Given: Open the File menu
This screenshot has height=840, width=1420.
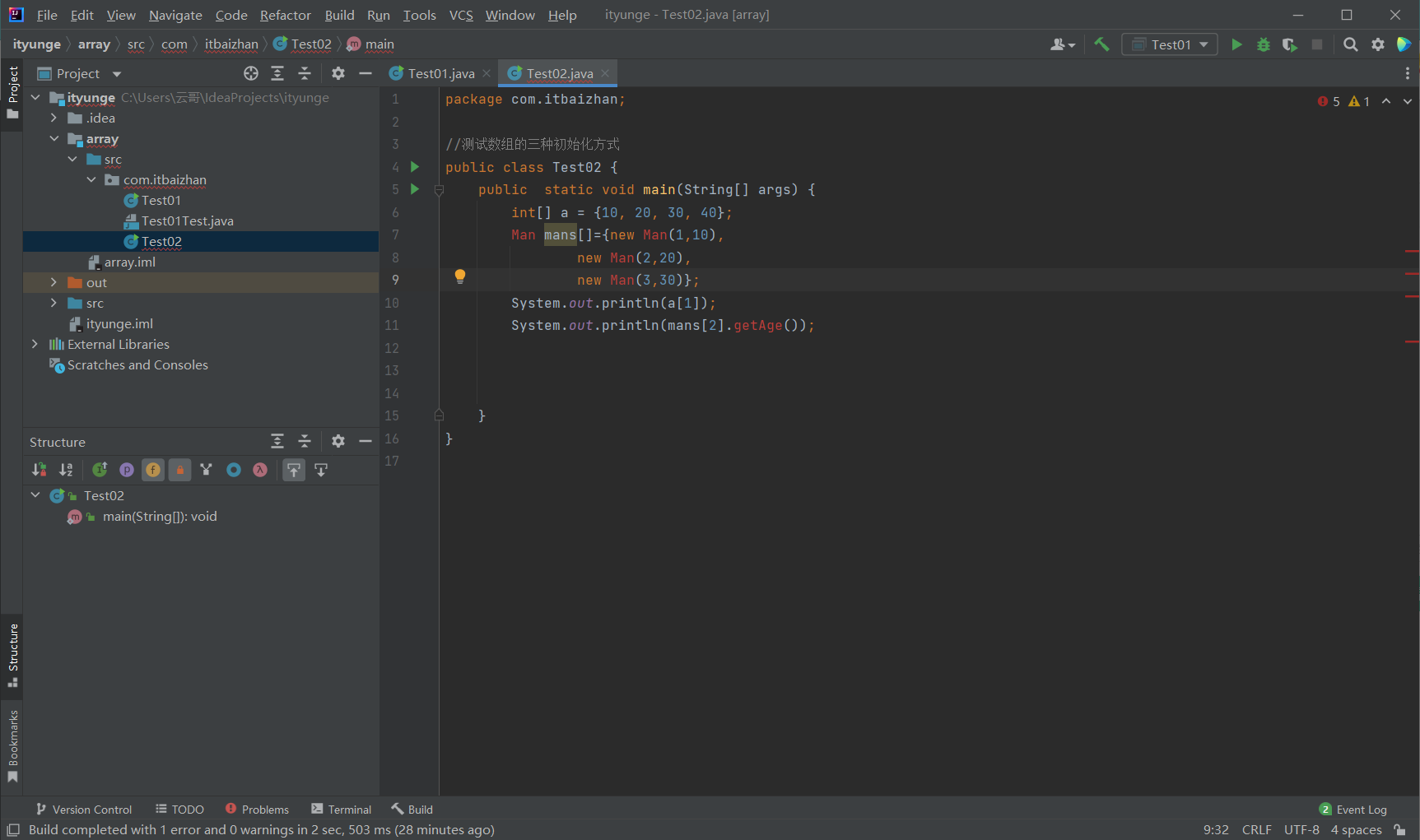Looking at the screenshot, I should point(47,15).
